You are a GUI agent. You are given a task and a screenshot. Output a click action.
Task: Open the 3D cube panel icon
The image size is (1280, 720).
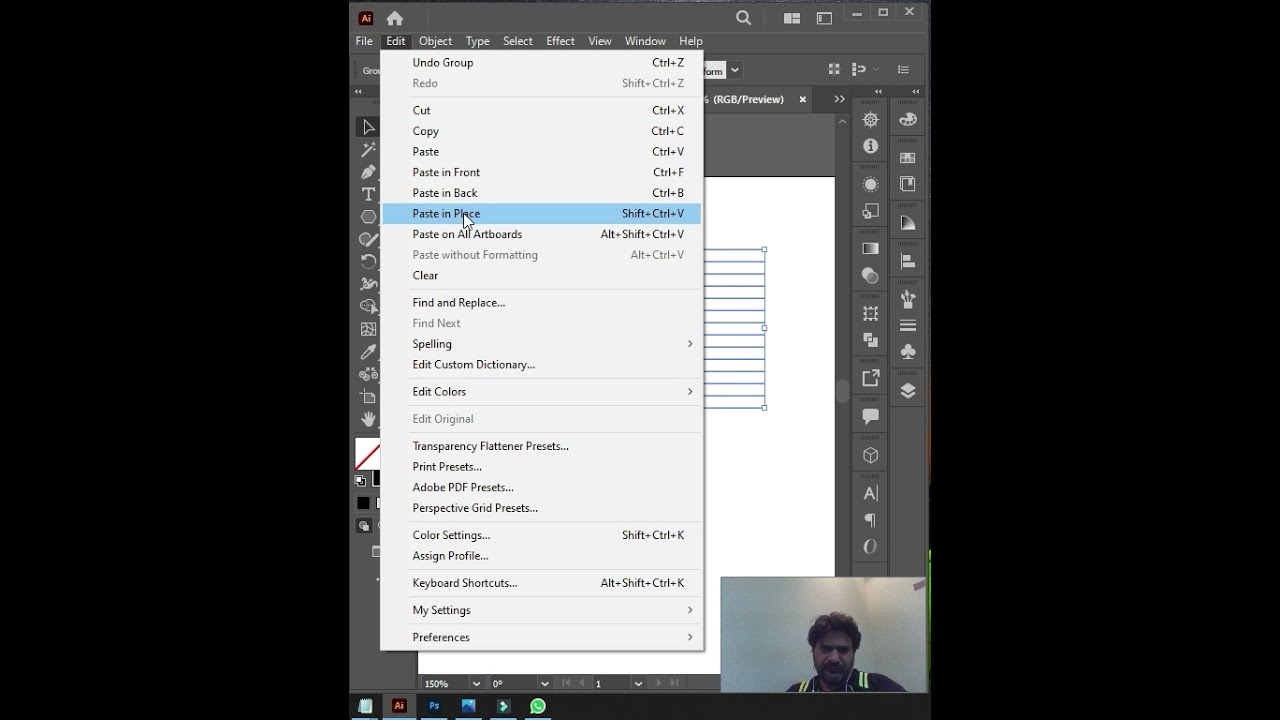[x=871, y=456]
